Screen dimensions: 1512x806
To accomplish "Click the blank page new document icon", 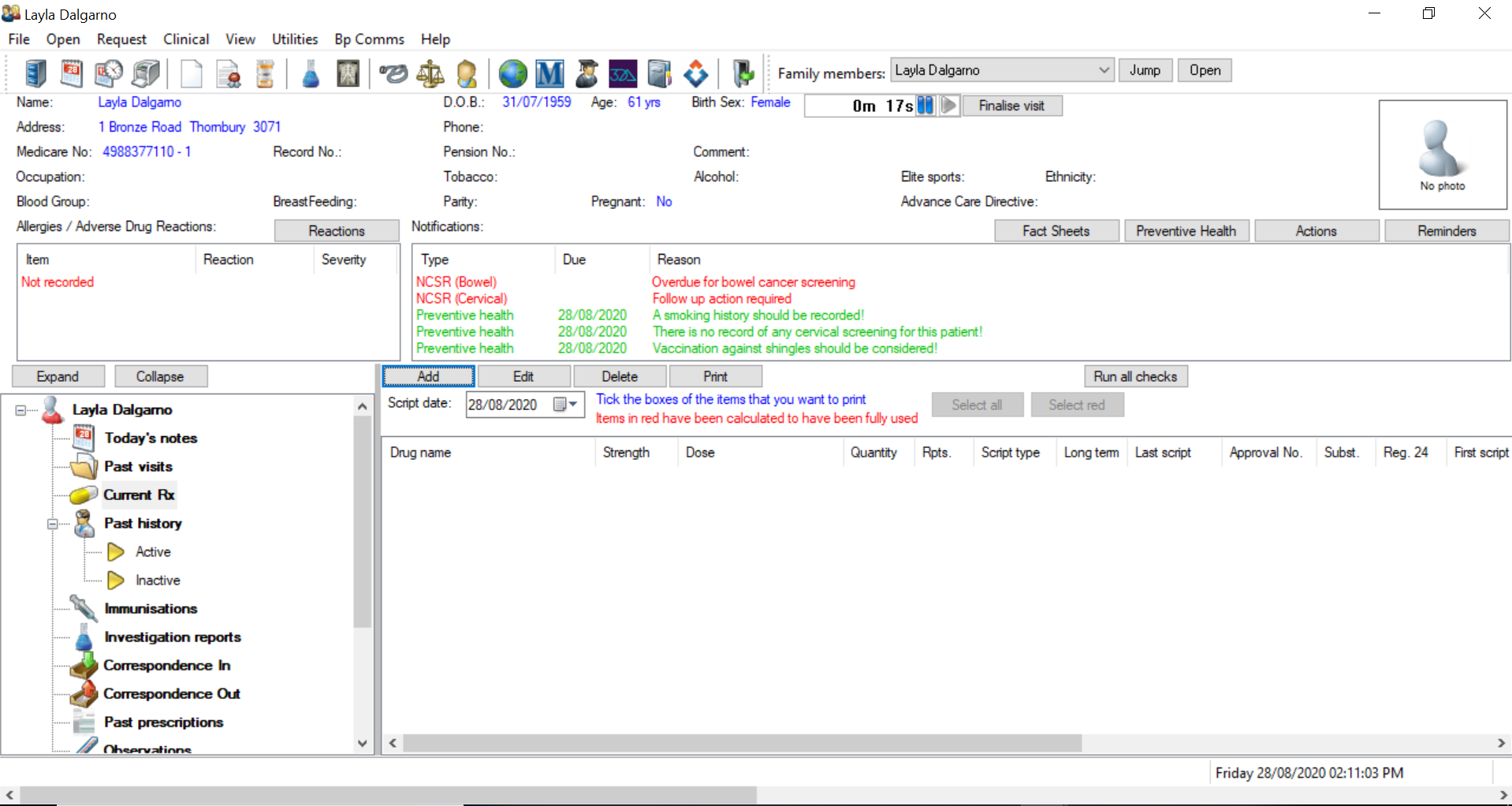I will [x=191, y=73].
